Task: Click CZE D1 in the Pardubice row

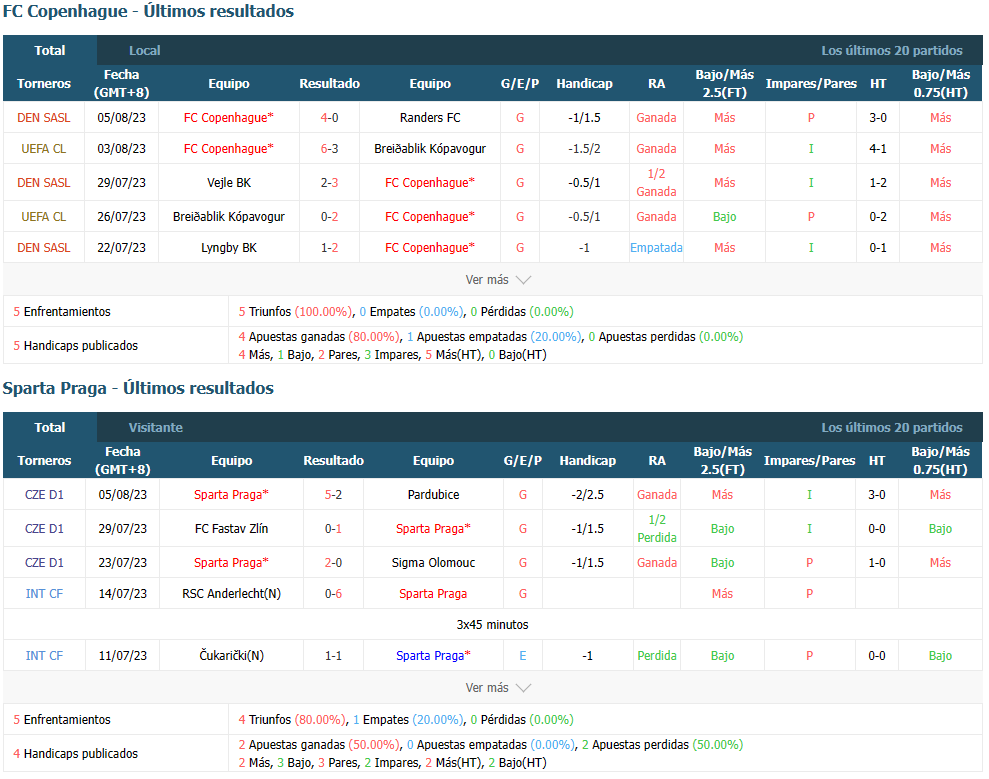Action: click(44, 495)
